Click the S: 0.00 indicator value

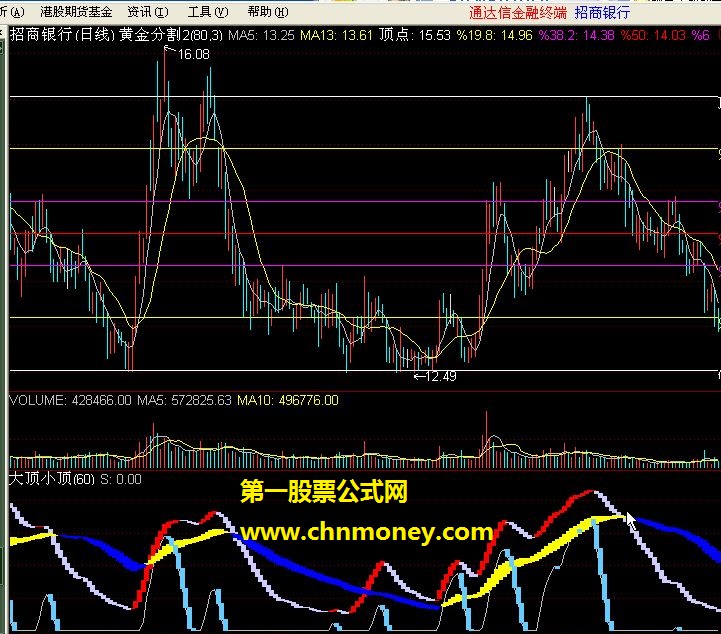[x=121, y=480]
